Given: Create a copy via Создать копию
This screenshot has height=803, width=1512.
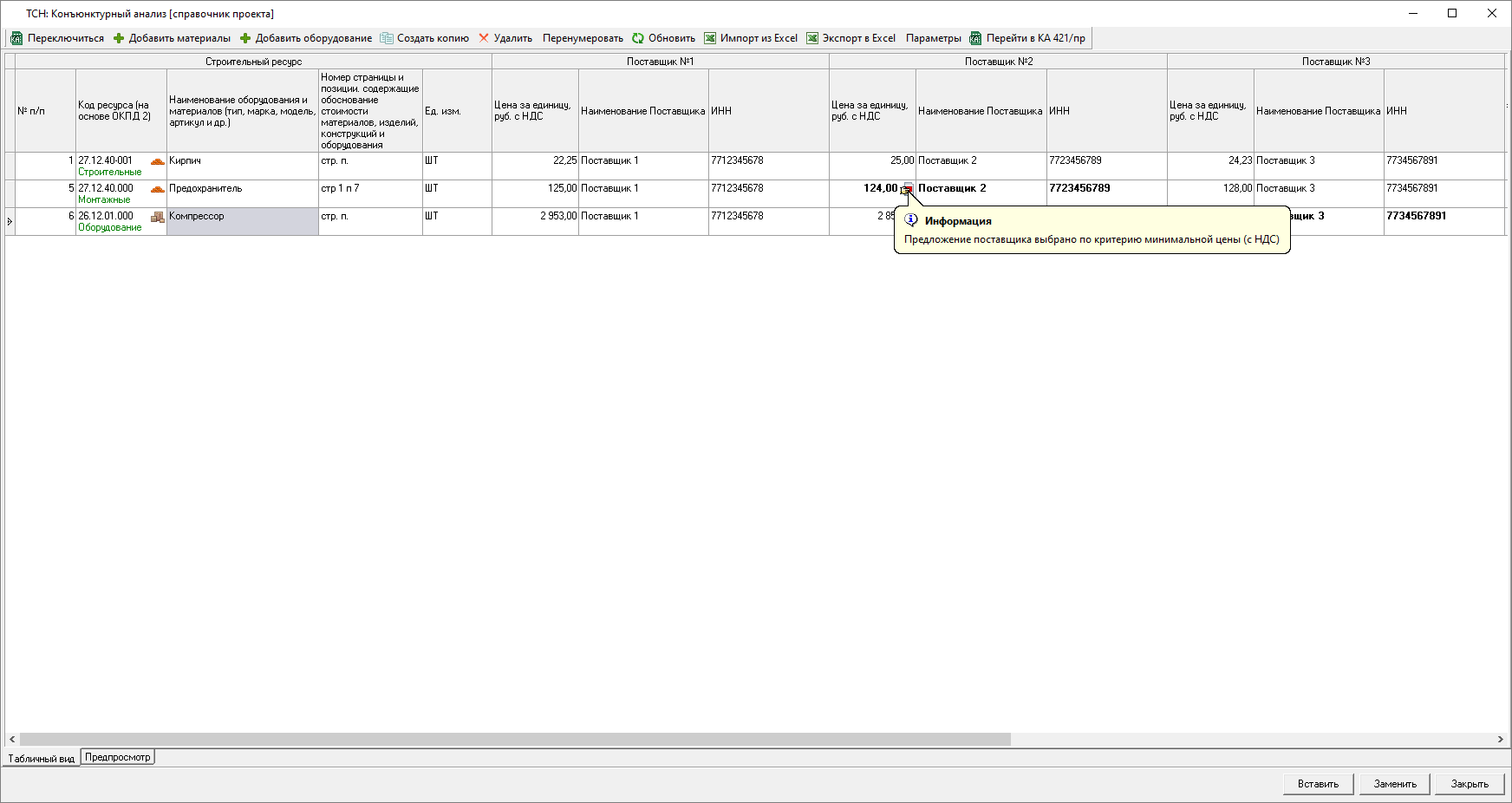Looking at the screenshot, I should click(x=424, y=38).
